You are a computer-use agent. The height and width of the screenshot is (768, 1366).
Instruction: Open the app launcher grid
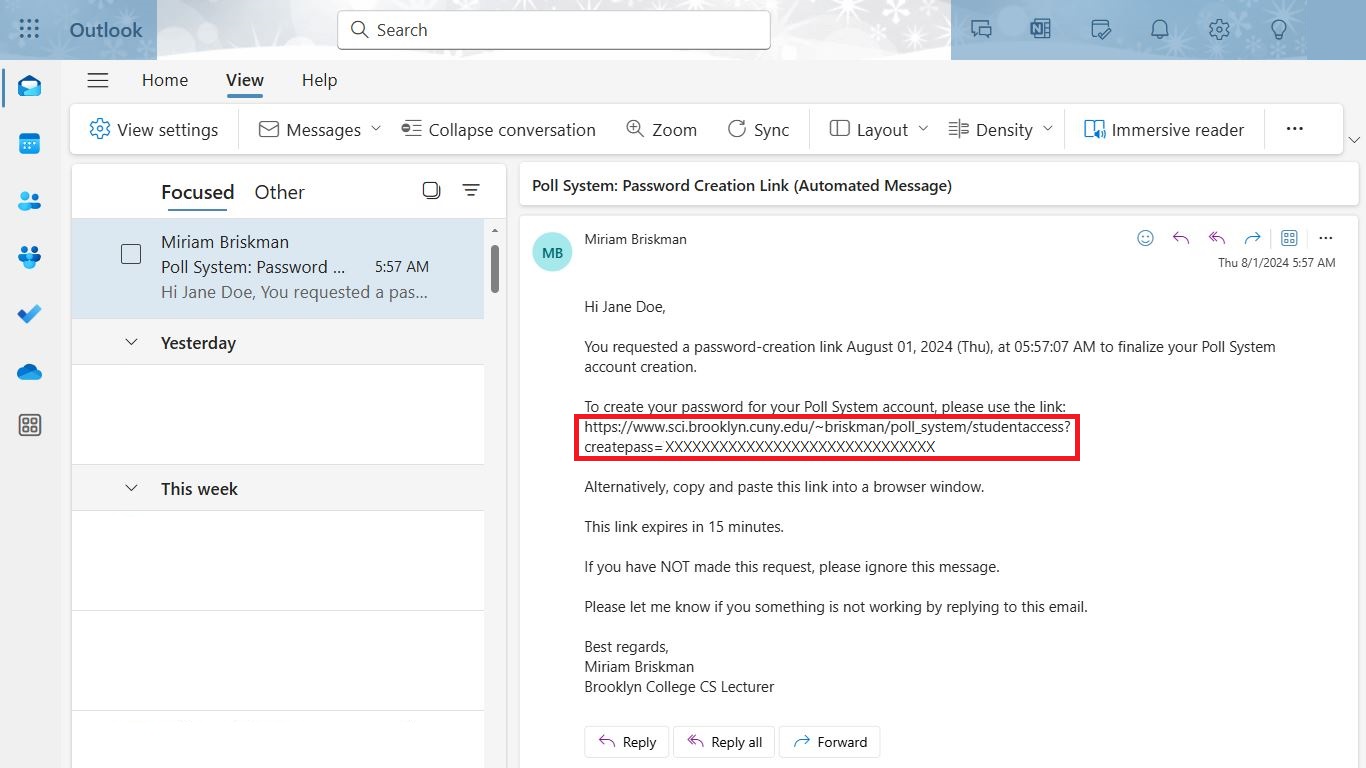pos(29,29)
